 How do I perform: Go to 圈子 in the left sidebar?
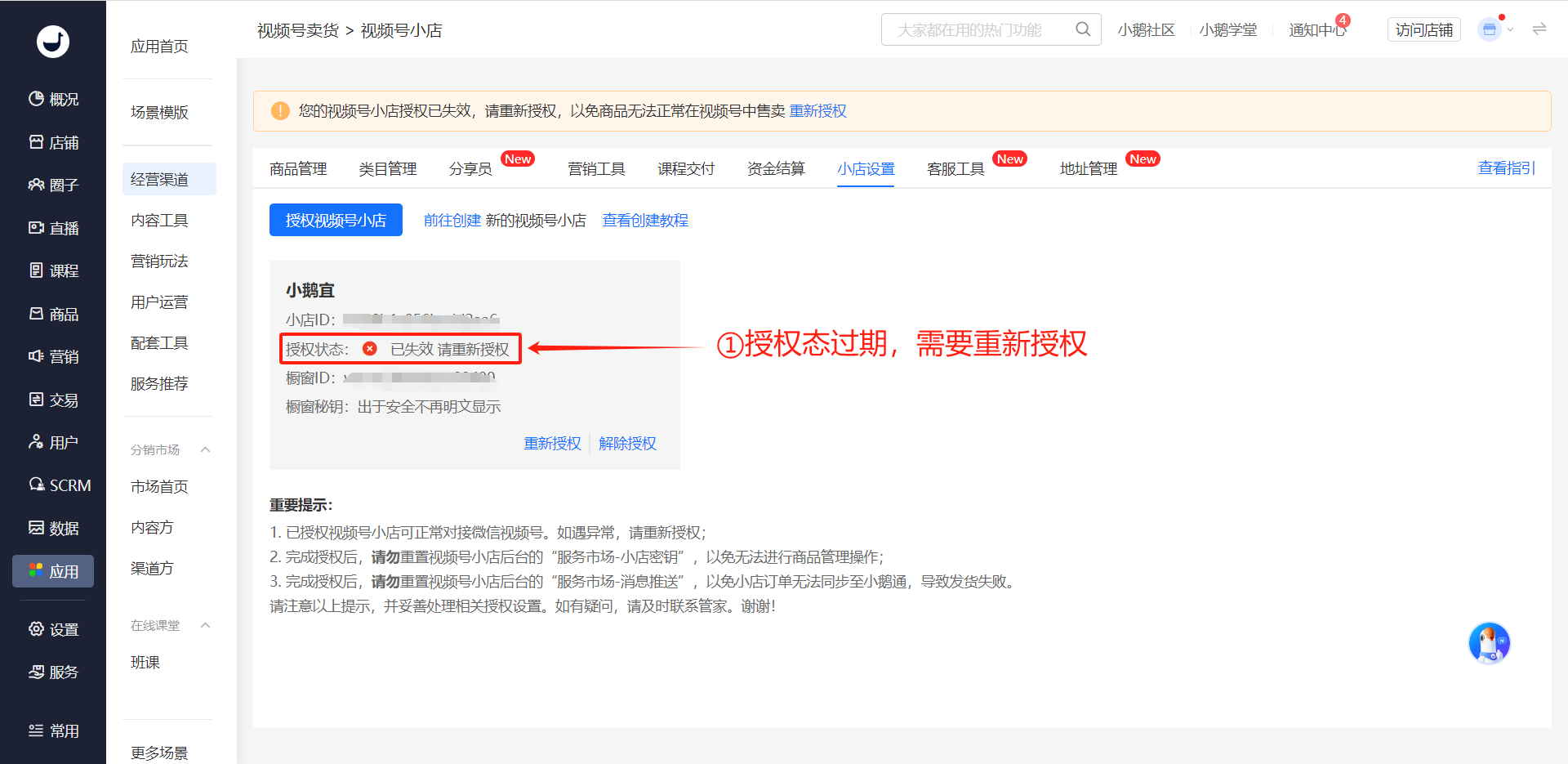[53, 185]
